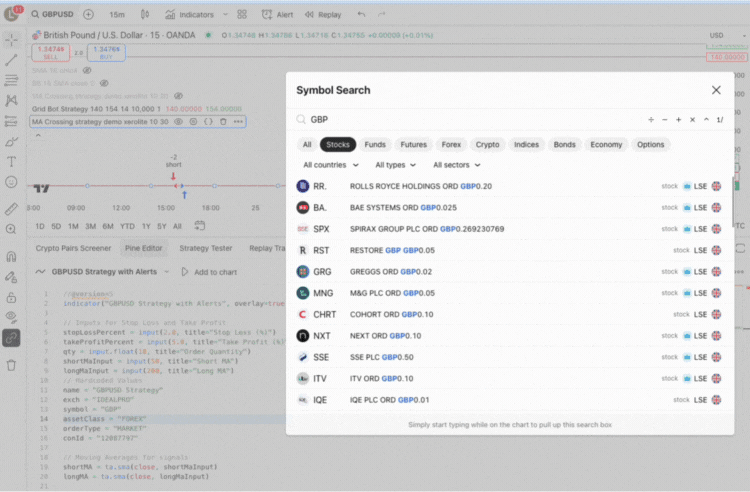
Task: Open the All countries dropdown
Action: [x=331, y=165]
